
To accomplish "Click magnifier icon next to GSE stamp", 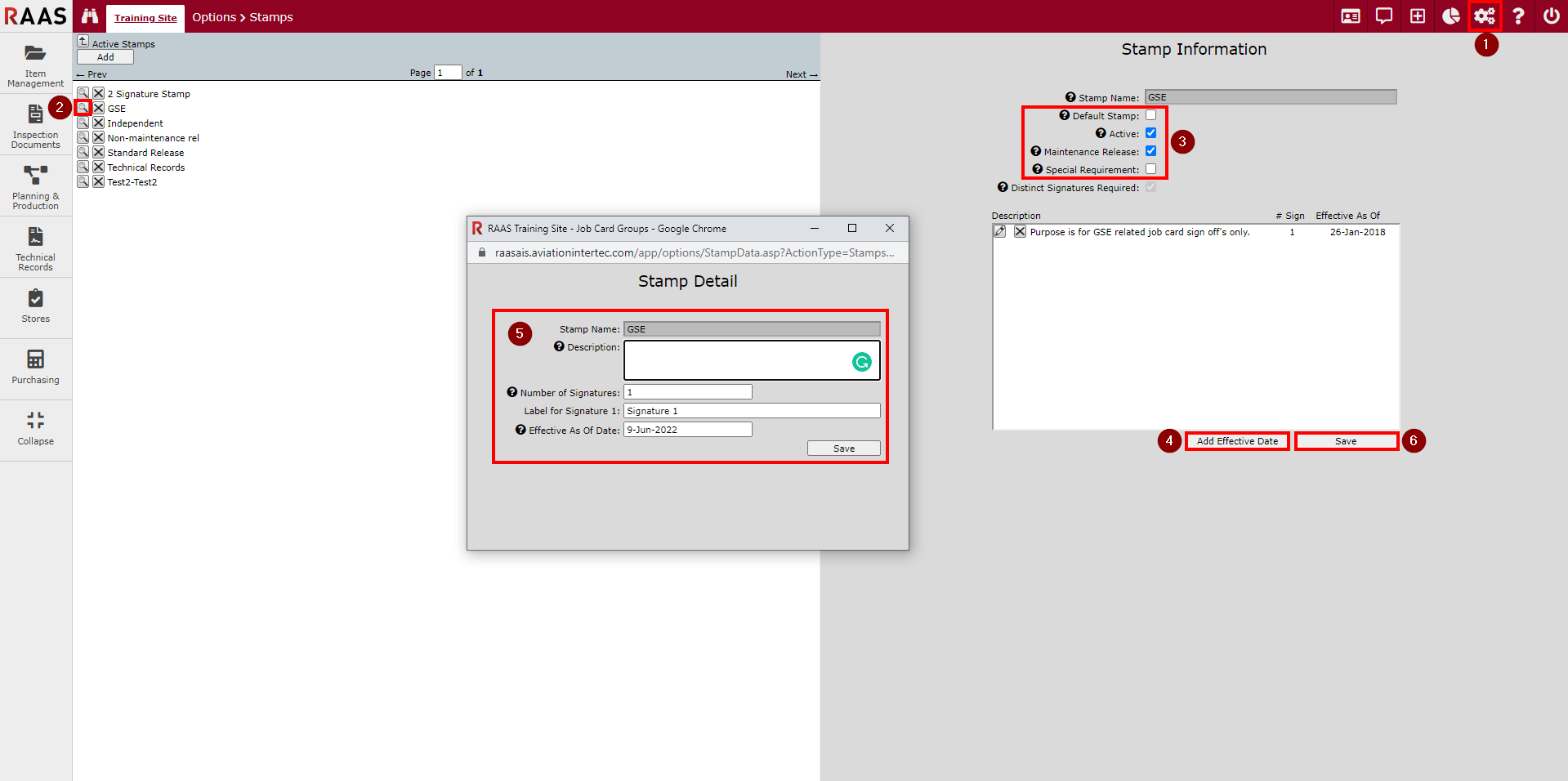I will point(83,108).
